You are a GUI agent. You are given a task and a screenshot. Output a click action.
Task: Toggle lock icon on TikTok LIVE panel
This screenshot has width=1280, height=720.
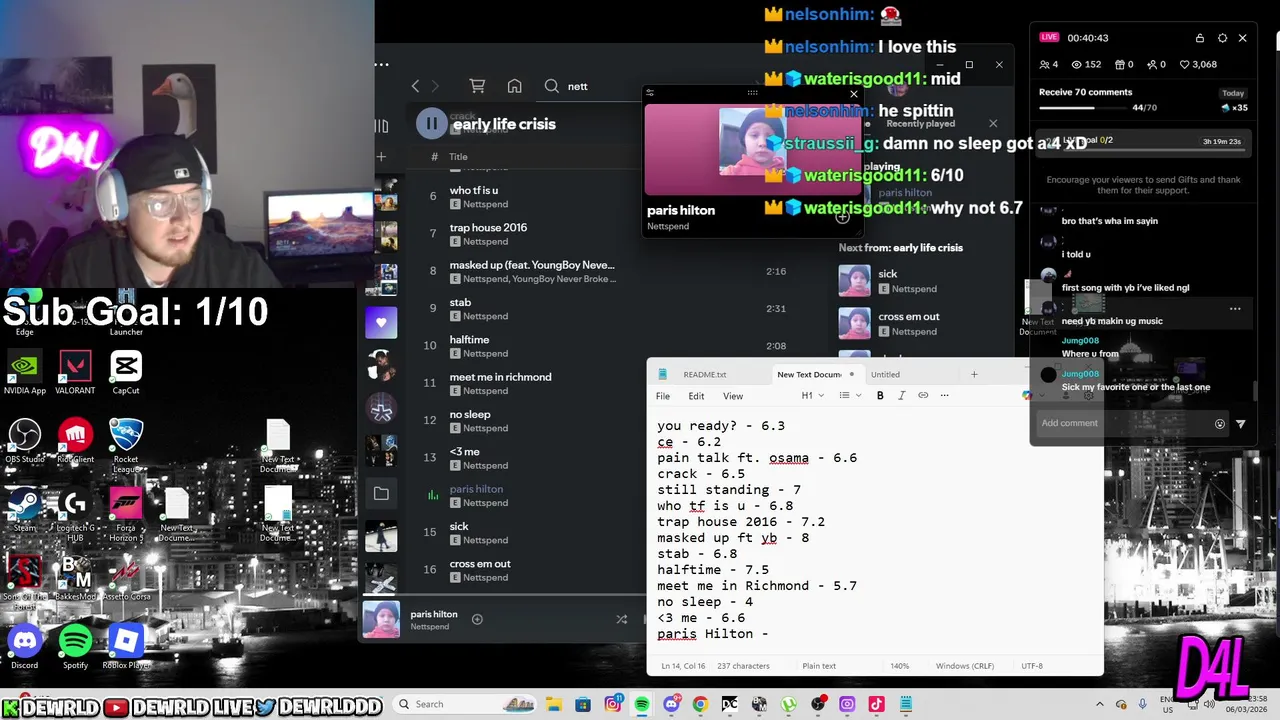click(1200, 38)
